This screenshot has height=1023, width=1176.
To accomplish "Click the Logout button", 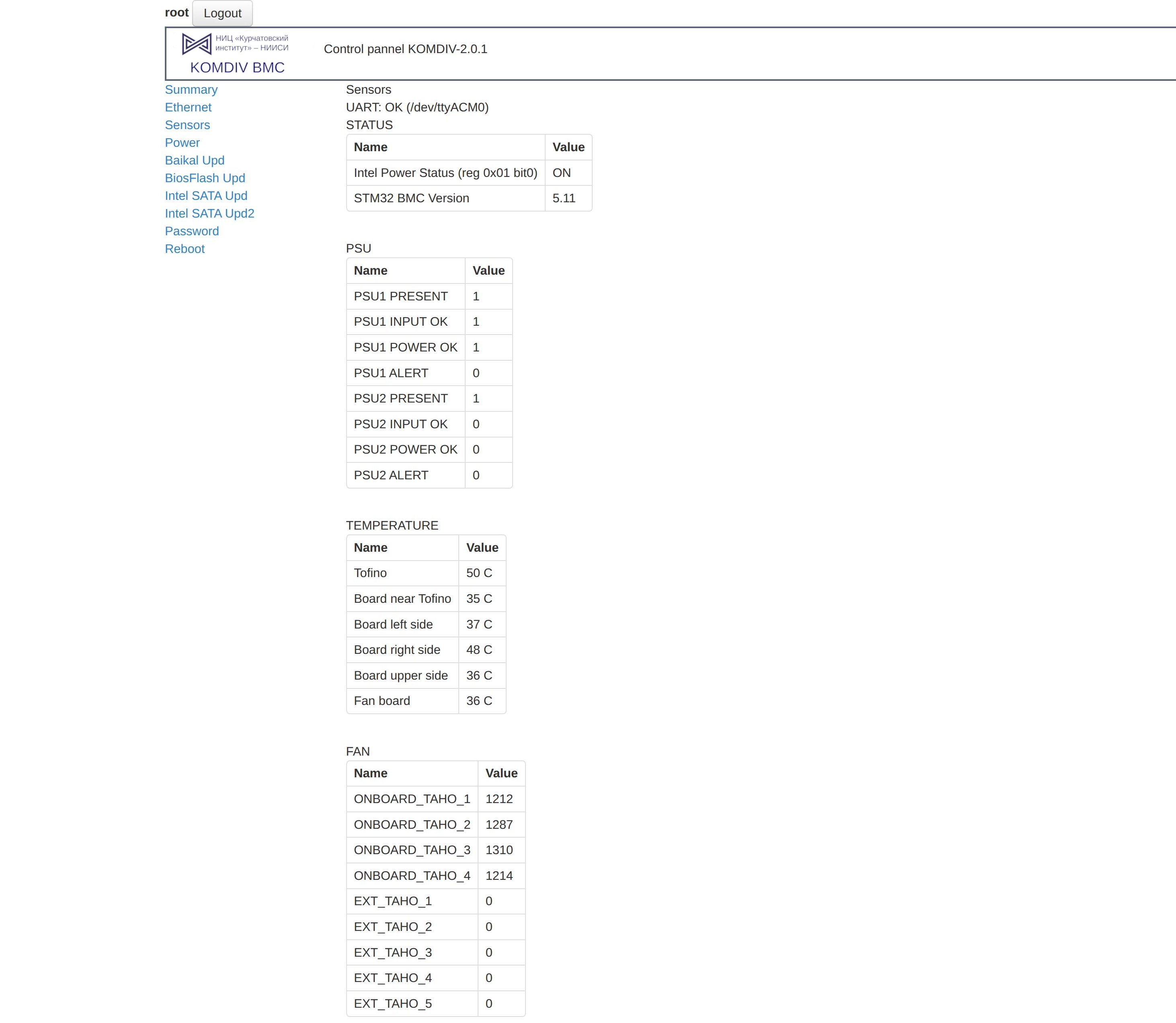I will (222, 13).
